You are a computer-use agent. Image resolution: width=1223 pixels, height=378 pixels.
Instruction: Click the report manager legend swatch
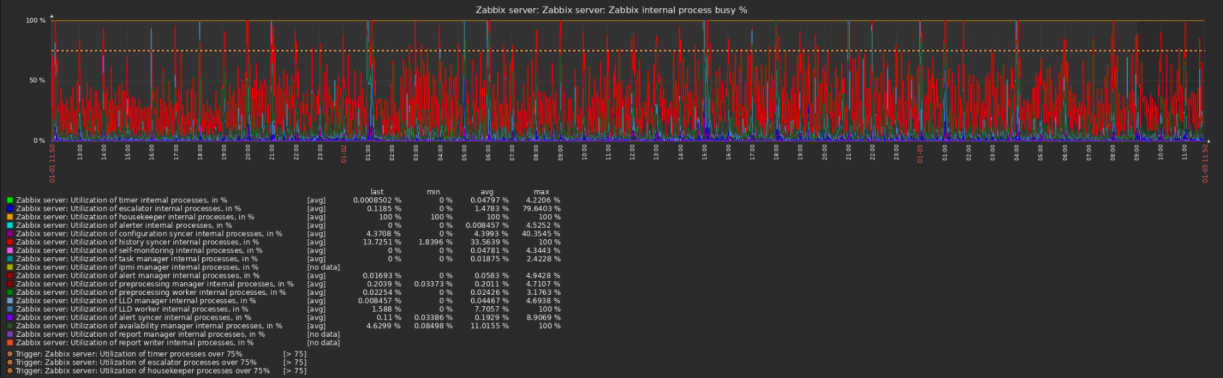[9, 334]
